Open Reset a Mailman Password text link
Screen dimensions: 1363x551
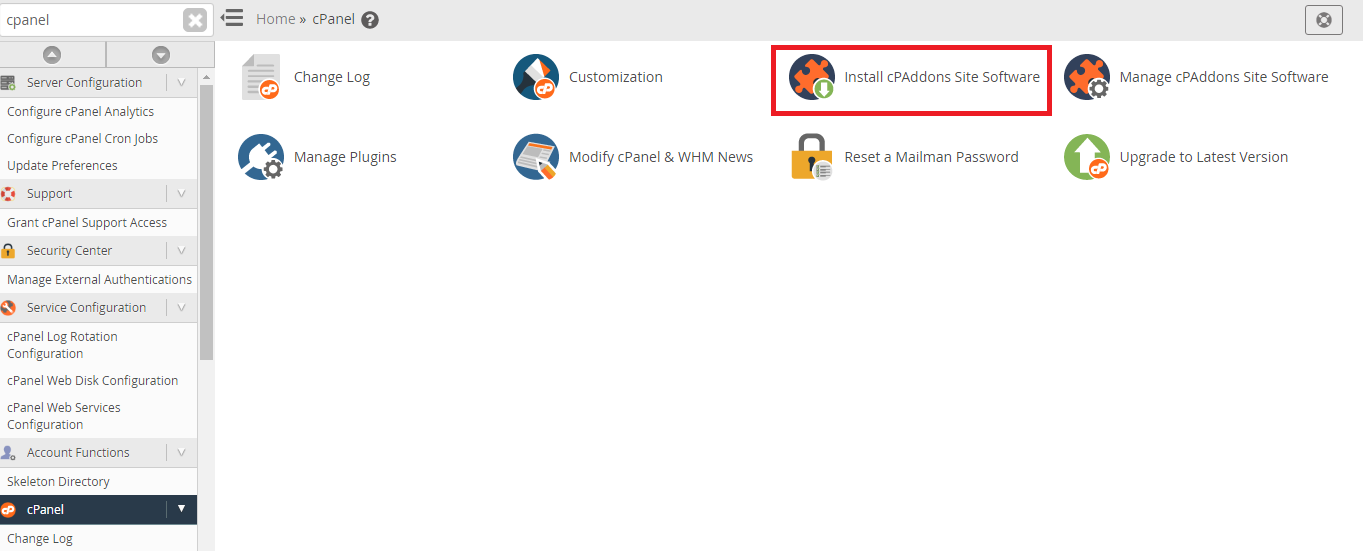pyautogui.click(x=931, y=157)
